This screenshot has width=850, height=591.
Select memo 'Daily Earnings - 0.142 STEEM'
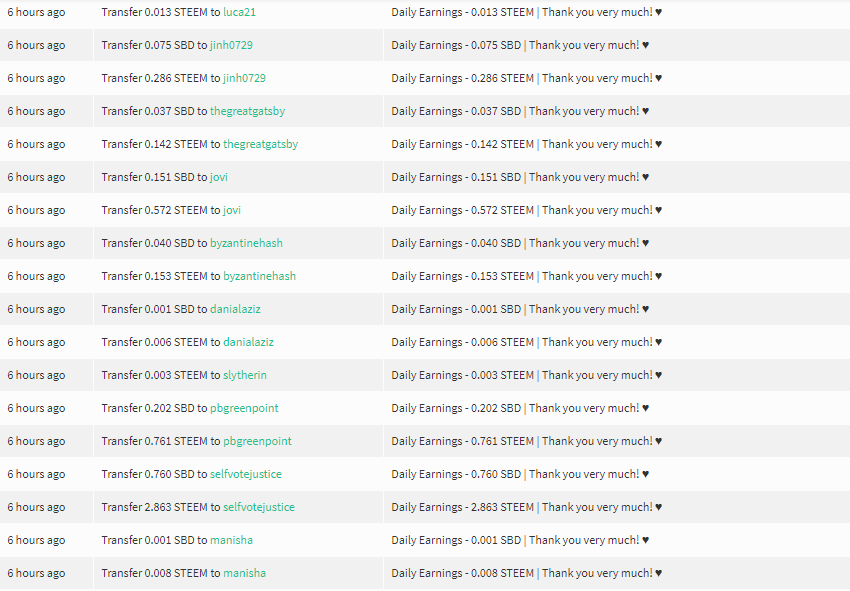[462, 144]
